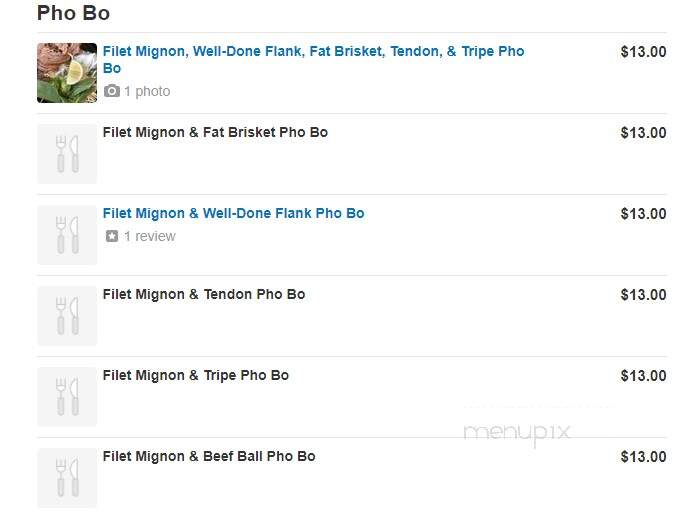Click placeholder fork-knife icon for Tendon Pho Bo
Image resolution: width=696 pixels, height=515 pixels.
coord(67,316)
